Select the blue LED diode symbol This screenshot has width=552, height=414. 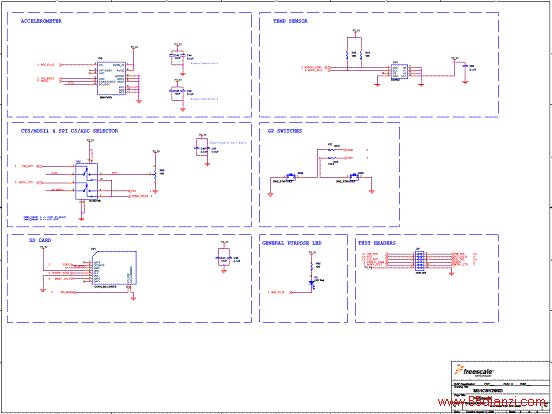tap(311, 282)
